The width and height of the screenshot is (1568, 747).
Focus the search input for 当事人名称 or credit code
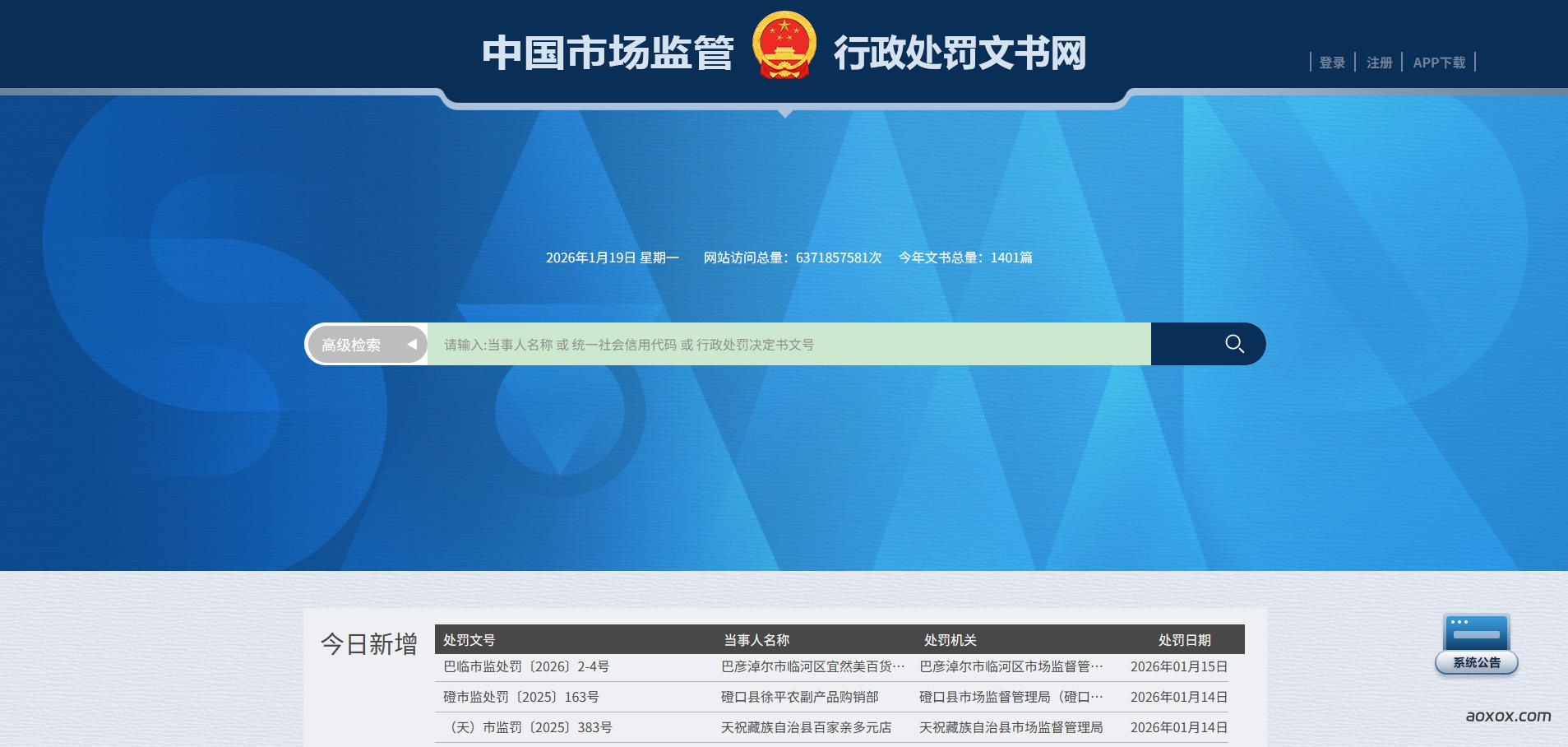click(789, 344)
